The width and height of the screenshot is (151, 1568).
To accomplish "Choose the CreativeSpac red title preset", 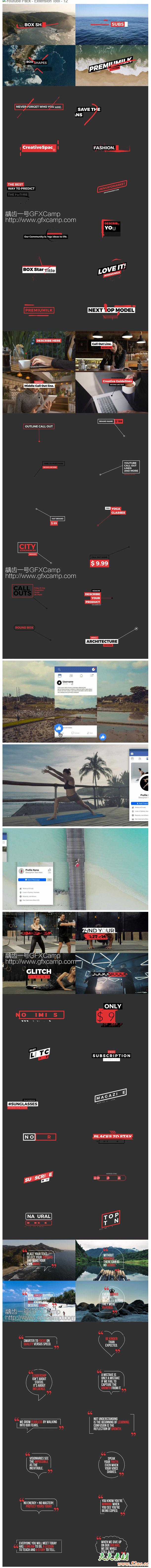I will click(38, 147).
